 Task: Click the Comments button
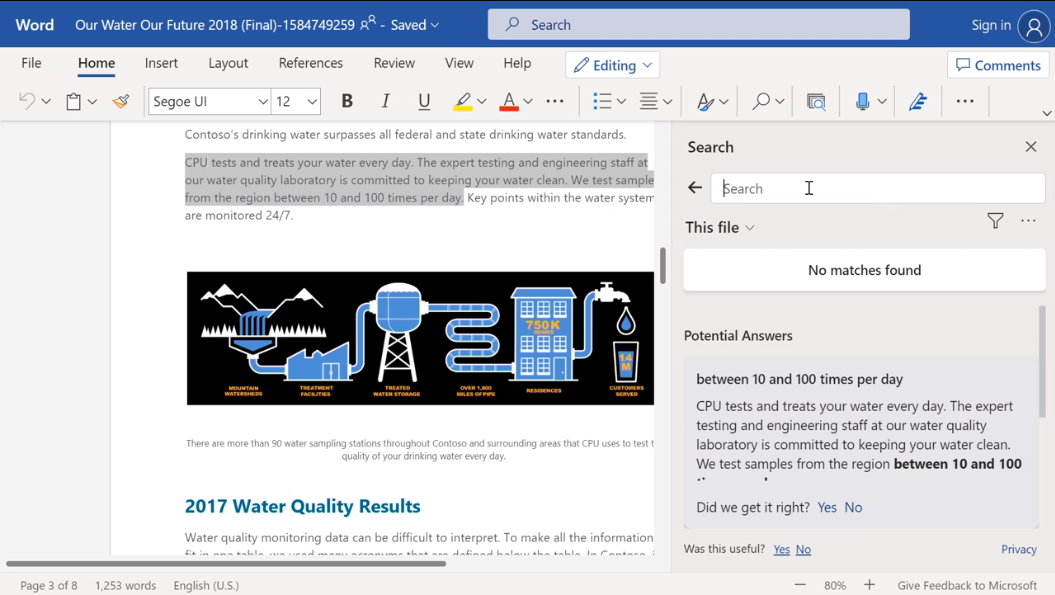click(x=998, y=65)
